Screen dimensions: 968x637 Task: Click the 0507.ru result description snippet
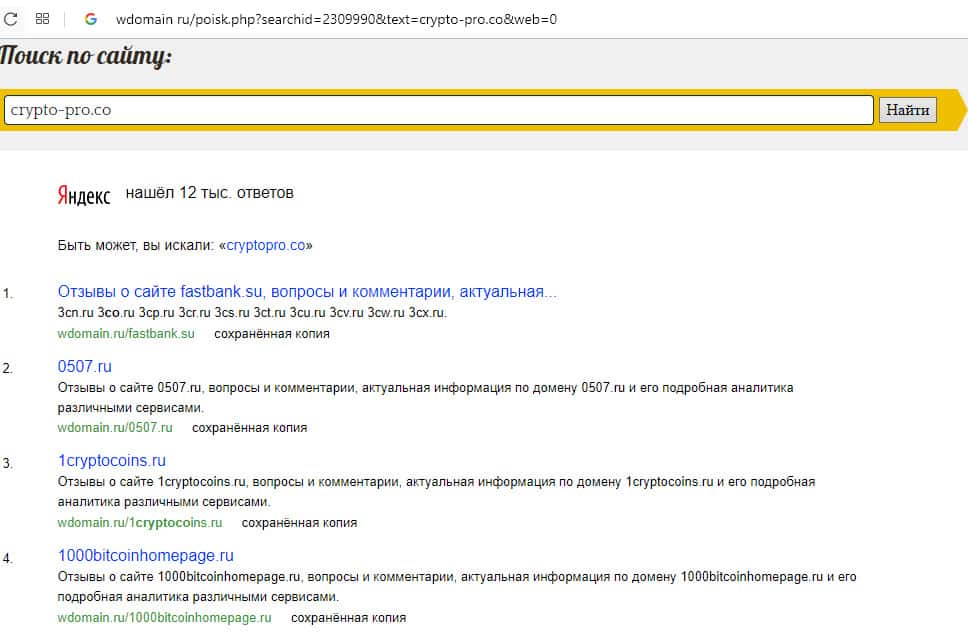click(425, 398)
